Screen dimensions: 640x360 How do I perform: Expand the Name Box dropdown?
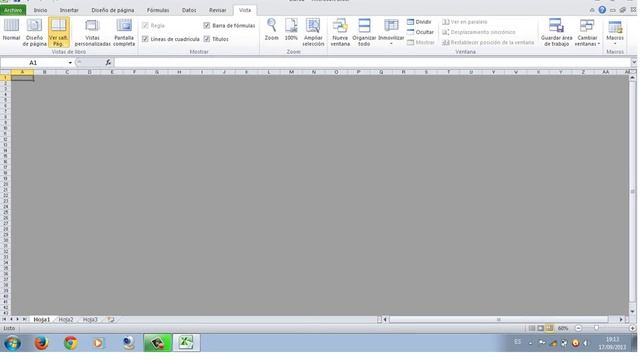click(70, 62)
